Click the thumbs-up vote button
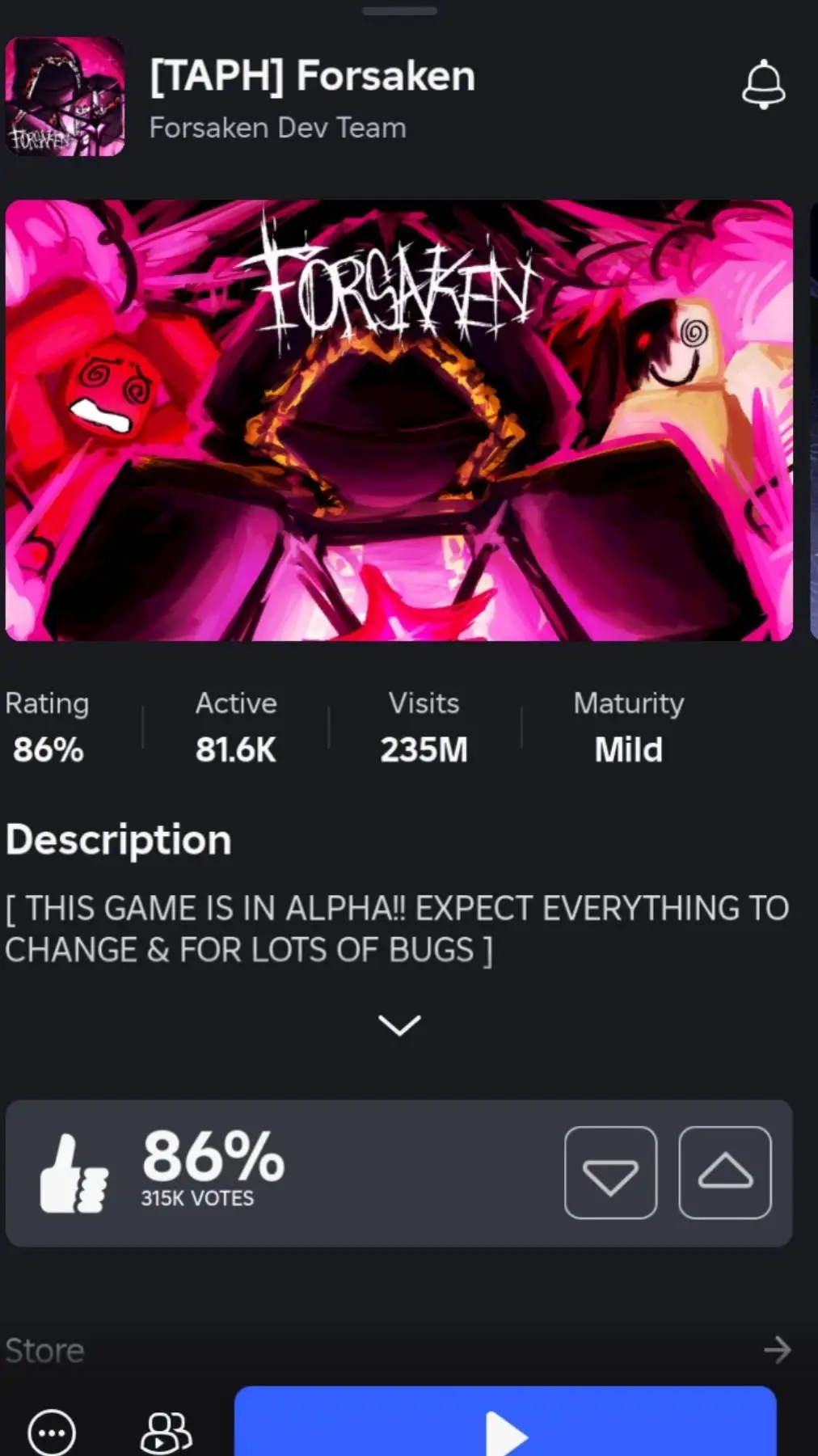Screen dimensions: 818x1456 [x=725, y=1172]
